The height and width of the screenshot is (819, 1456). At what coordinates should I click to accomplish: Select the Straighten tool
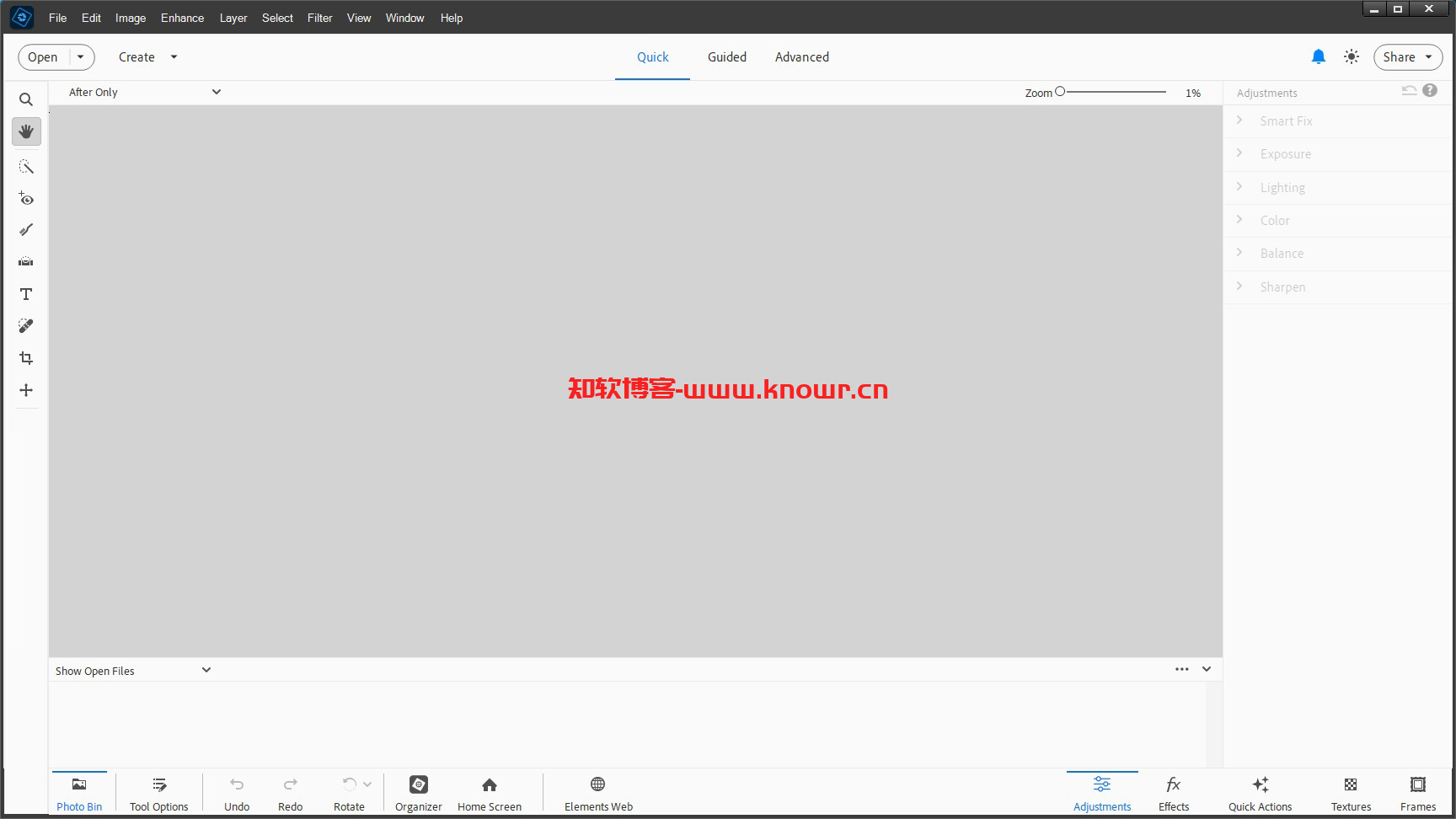point(26,262)
